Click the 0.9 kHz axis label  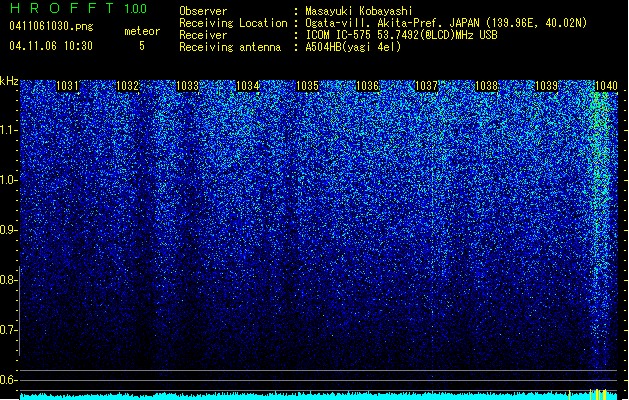tap(9, 230)
